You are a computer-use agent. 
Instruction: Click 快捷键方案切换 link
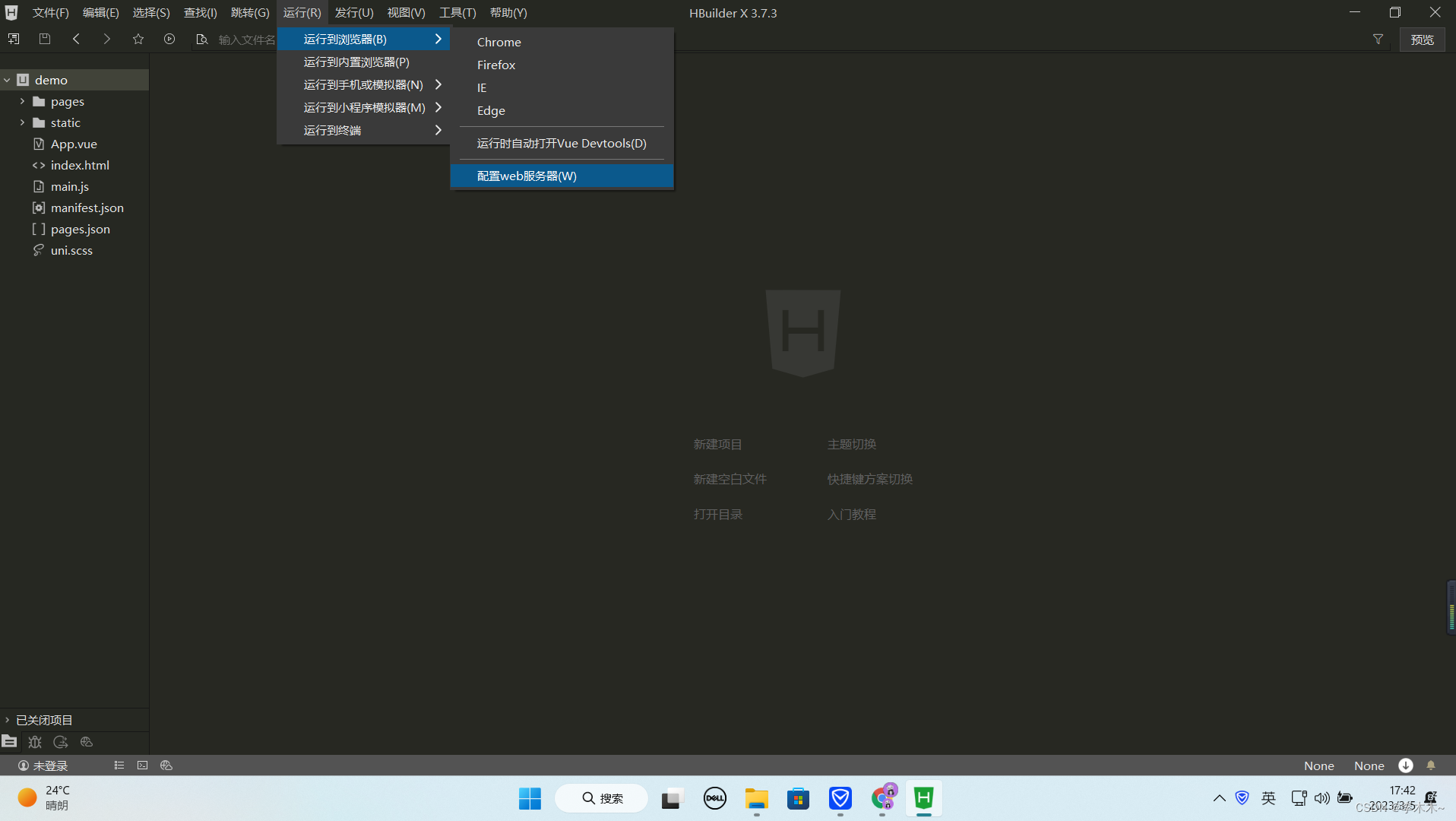pos(869,479)
